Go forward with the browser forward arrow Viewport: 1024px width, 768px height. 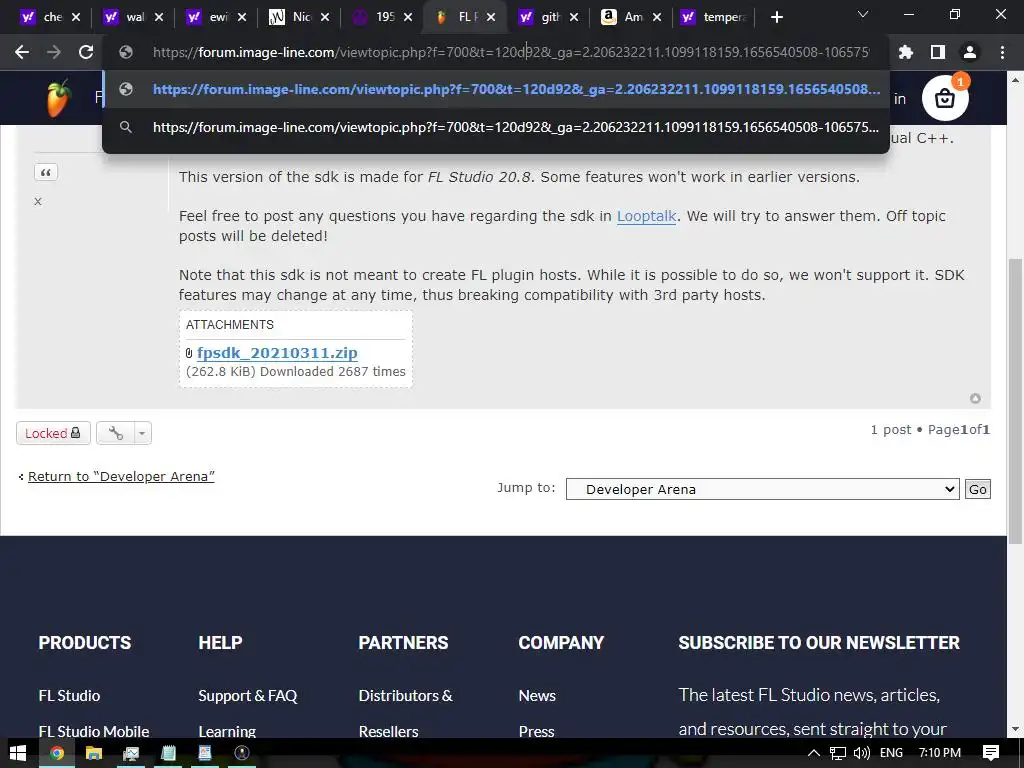54,52
